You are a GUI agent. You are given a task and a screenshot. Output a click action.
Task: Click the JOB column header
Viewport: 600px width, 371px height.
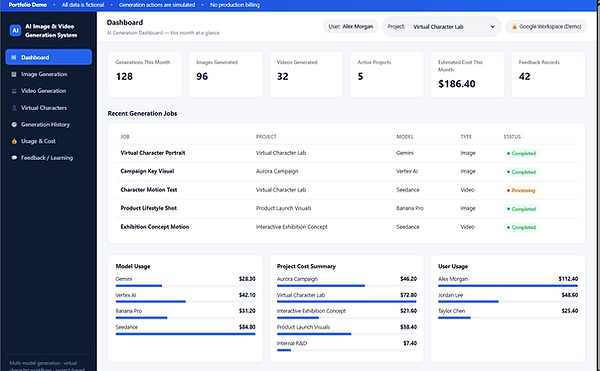pos(125,137)
